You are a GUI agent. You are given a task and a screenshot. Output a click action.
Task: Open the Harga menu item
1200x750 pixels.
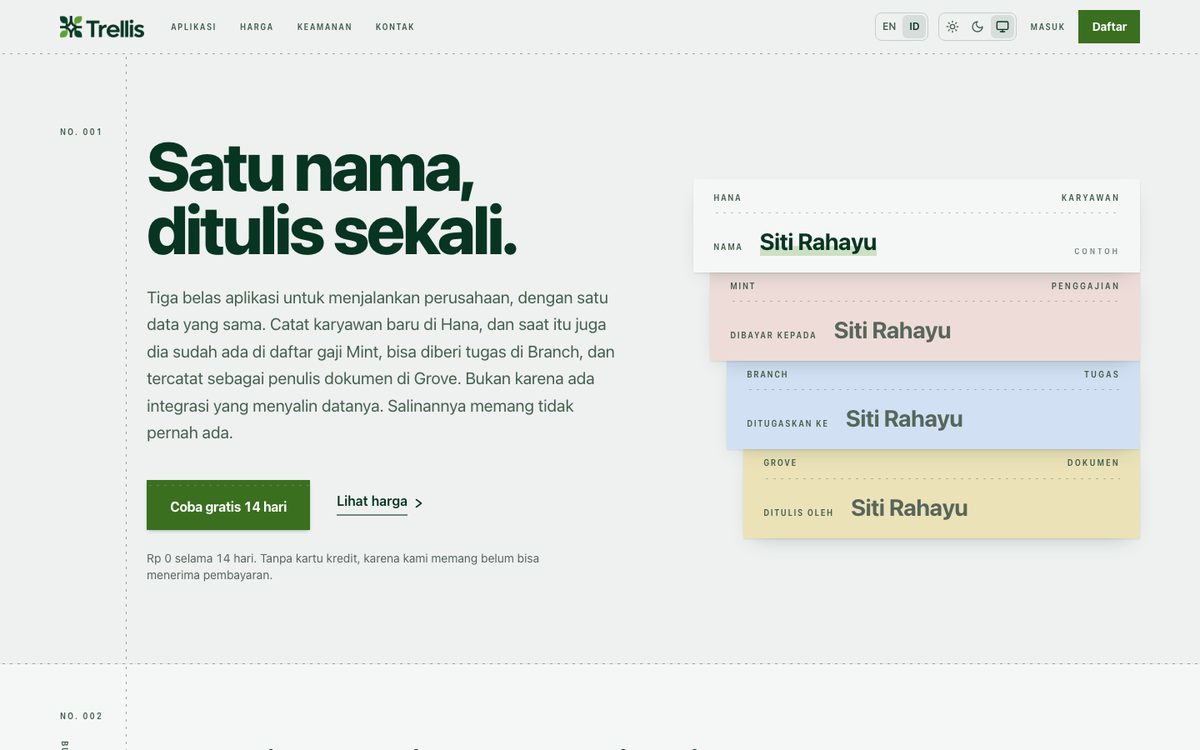(257, 27)
